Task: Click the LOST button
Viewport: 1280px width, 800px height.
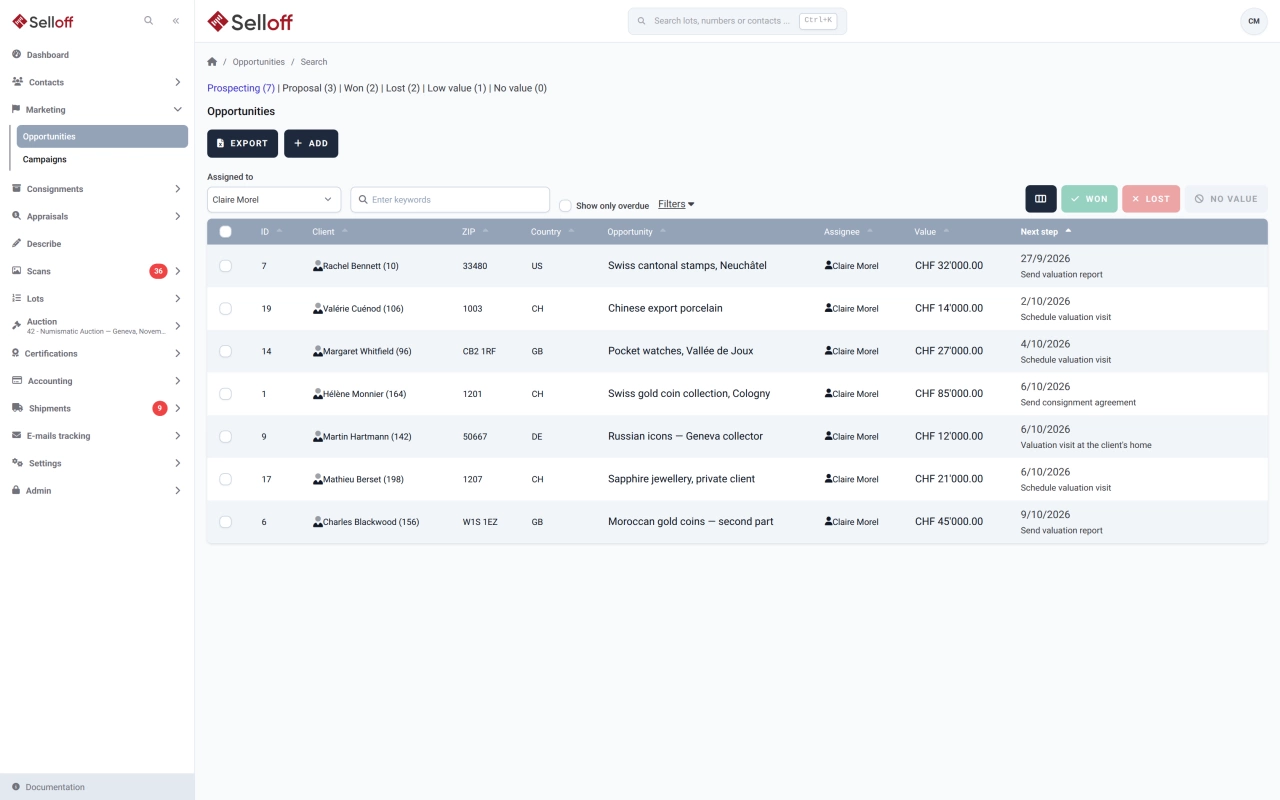Action: pyautogui.click(x=1151, y=199)
